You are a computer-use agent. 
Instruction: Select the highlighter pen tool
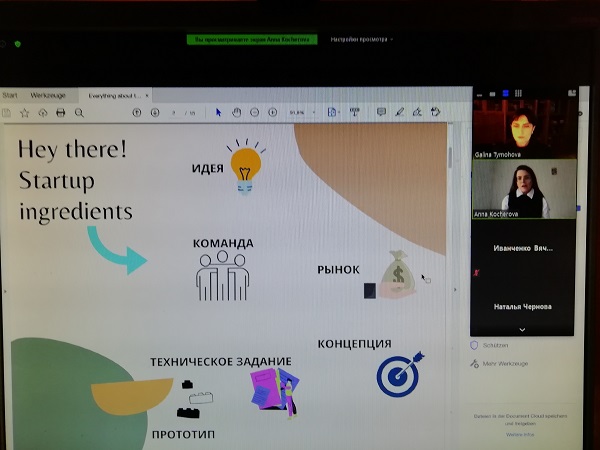(399, 112)
